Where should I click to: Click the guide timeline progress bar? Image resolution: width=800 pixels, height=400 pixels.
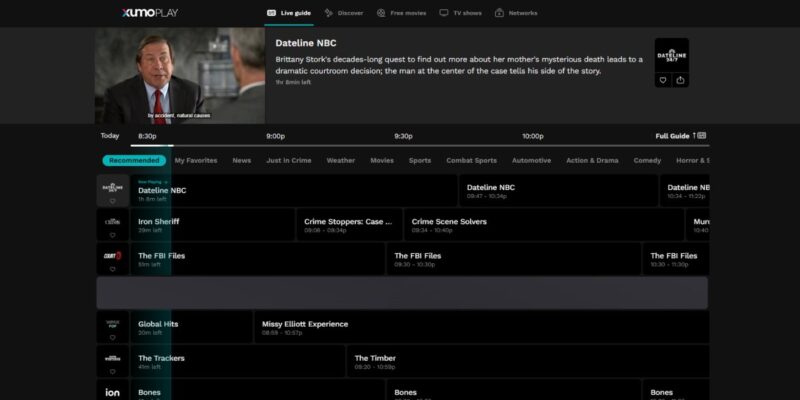coord(419,146)
